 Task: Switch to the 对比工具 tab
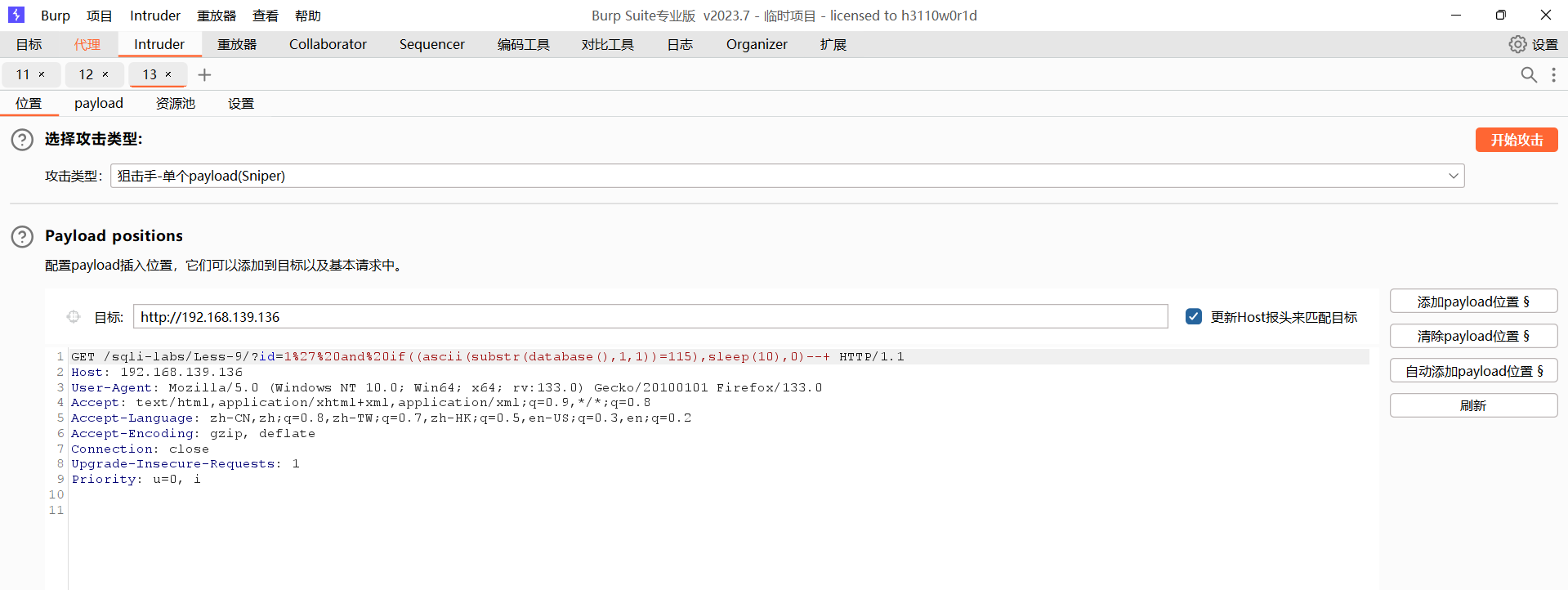pos(608,44)
